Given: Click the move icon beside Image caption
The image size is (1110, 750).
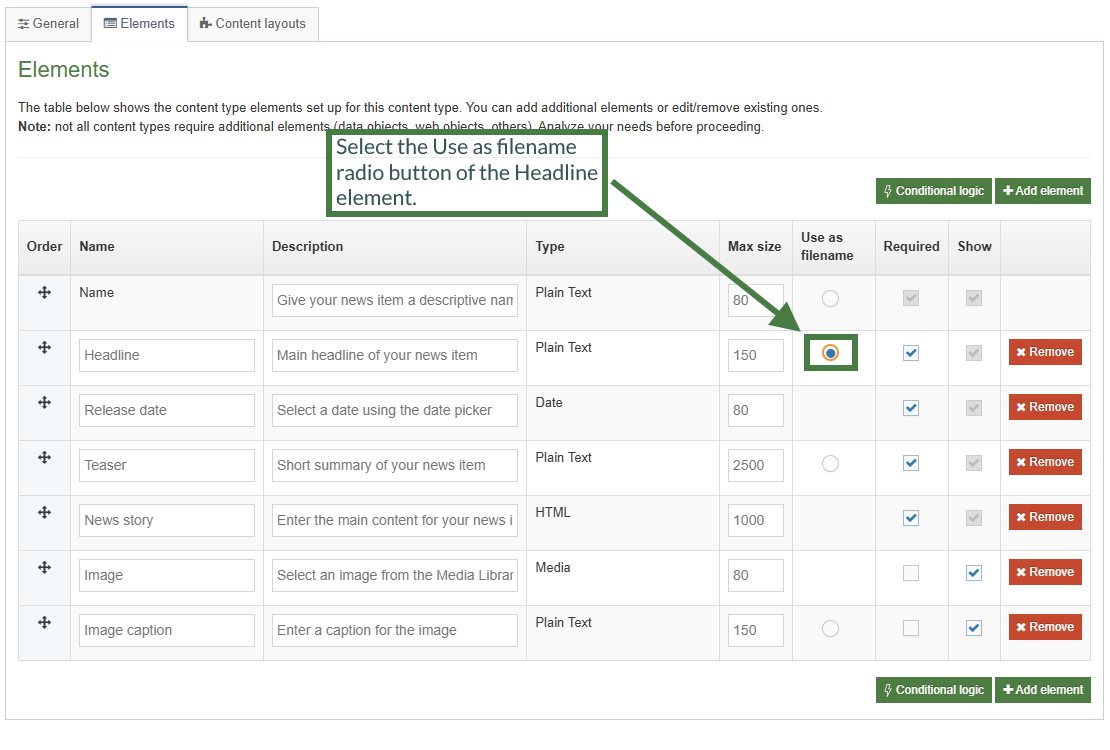Looking at the screenshot, I should (42, 622).
